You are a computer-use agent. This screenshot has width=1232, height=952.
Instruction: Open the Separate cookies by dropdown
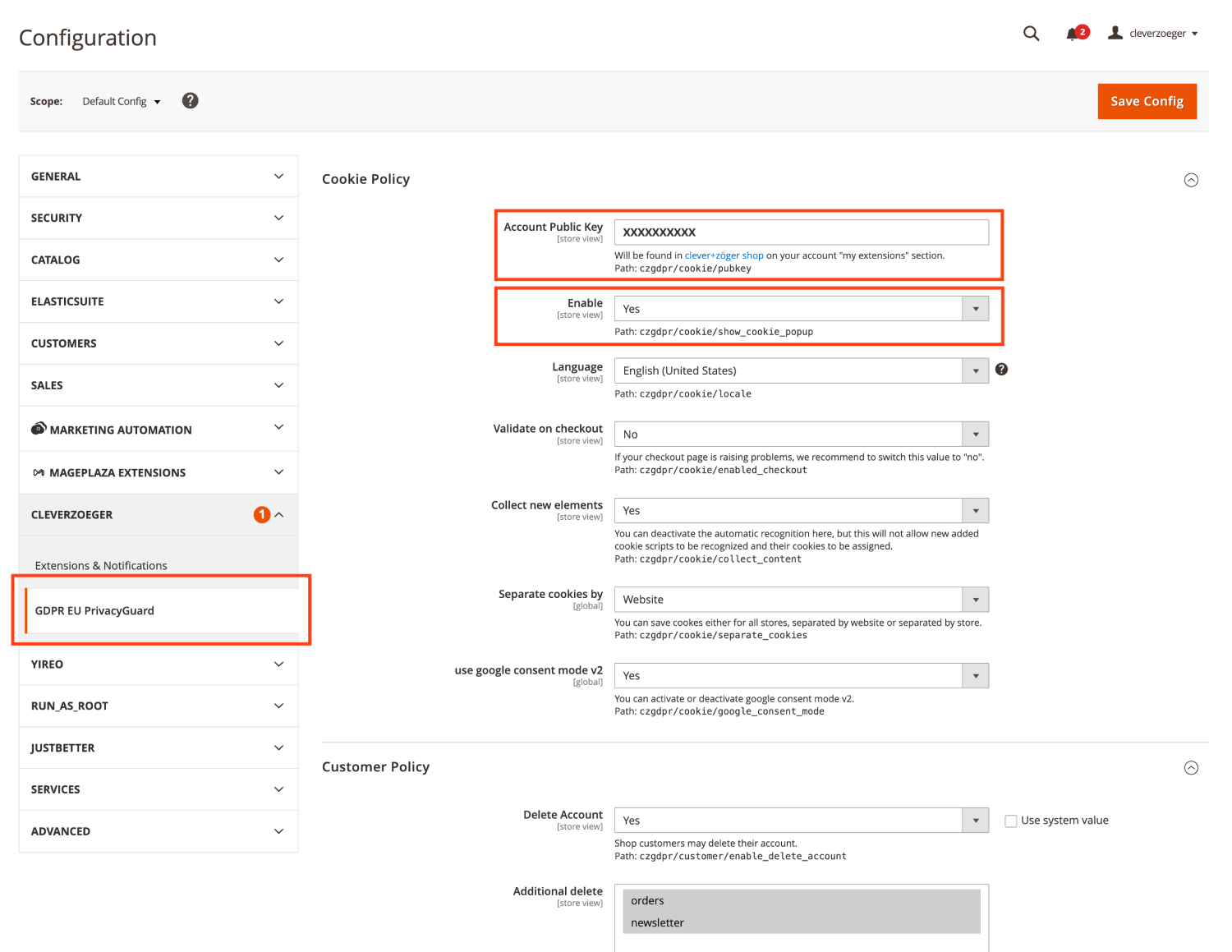pos(801,600)
